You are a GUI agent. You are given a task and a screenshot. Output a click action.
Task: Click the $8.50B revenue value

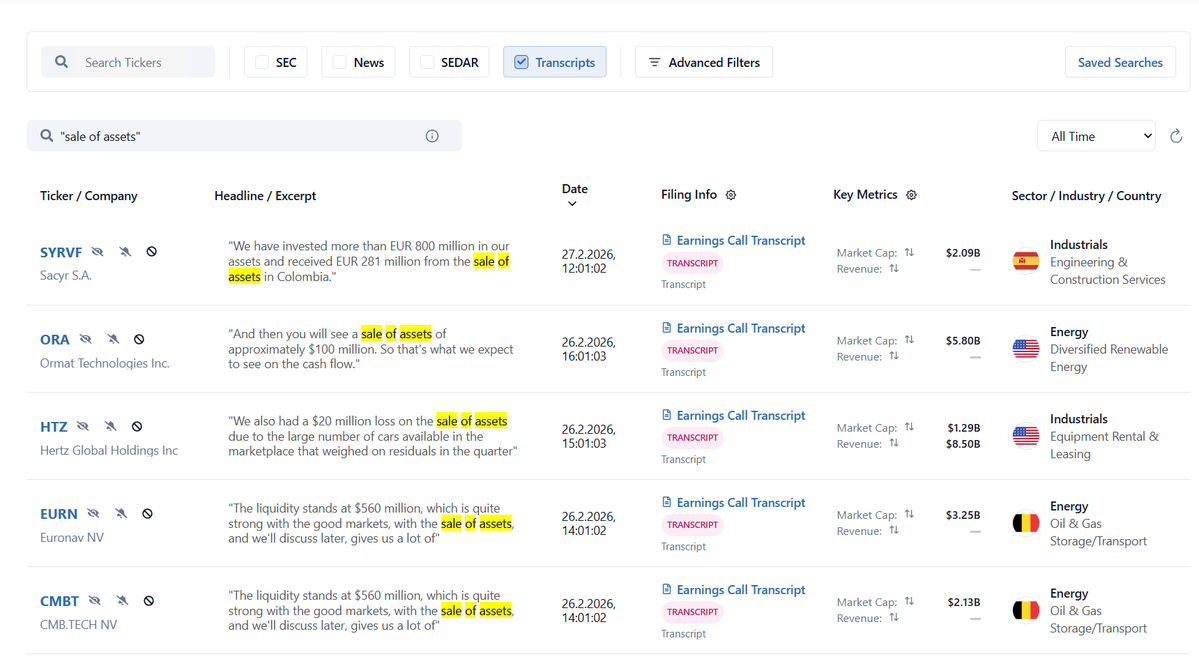[963, 443]
